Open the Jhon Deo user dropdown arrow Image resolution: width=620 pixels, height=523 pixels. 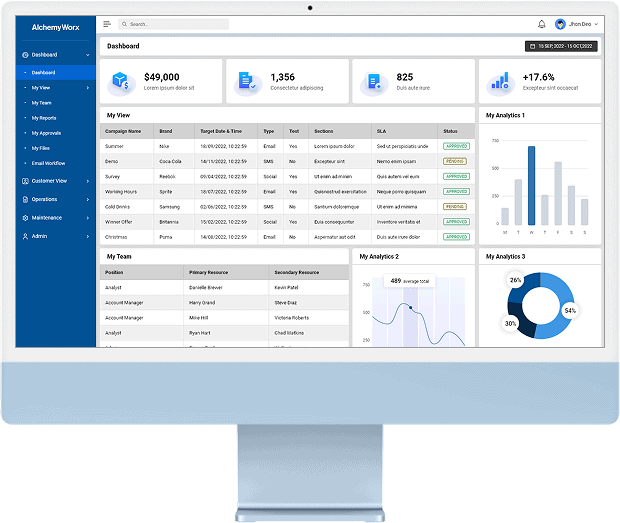[x=597, y=24]
